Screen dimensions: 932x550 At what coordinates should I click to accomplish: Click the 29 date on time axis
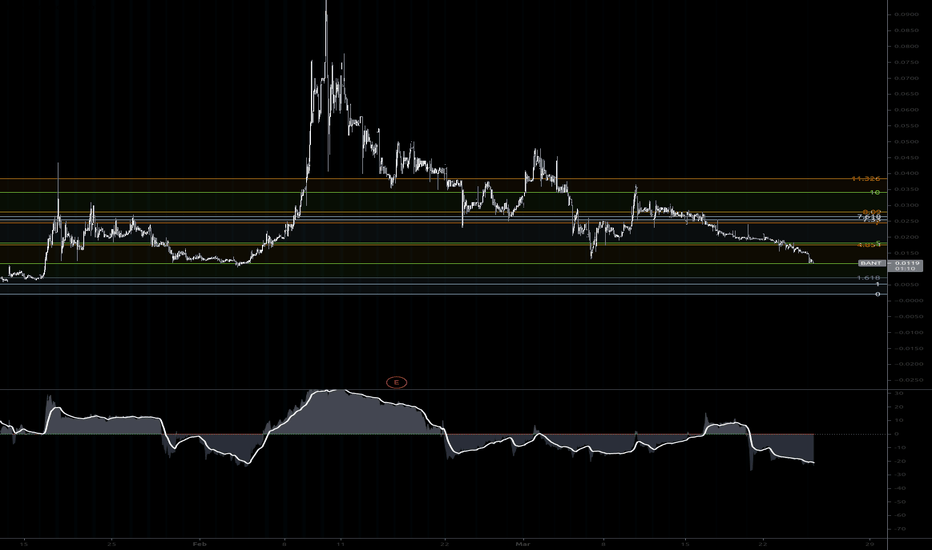[870, 543]
